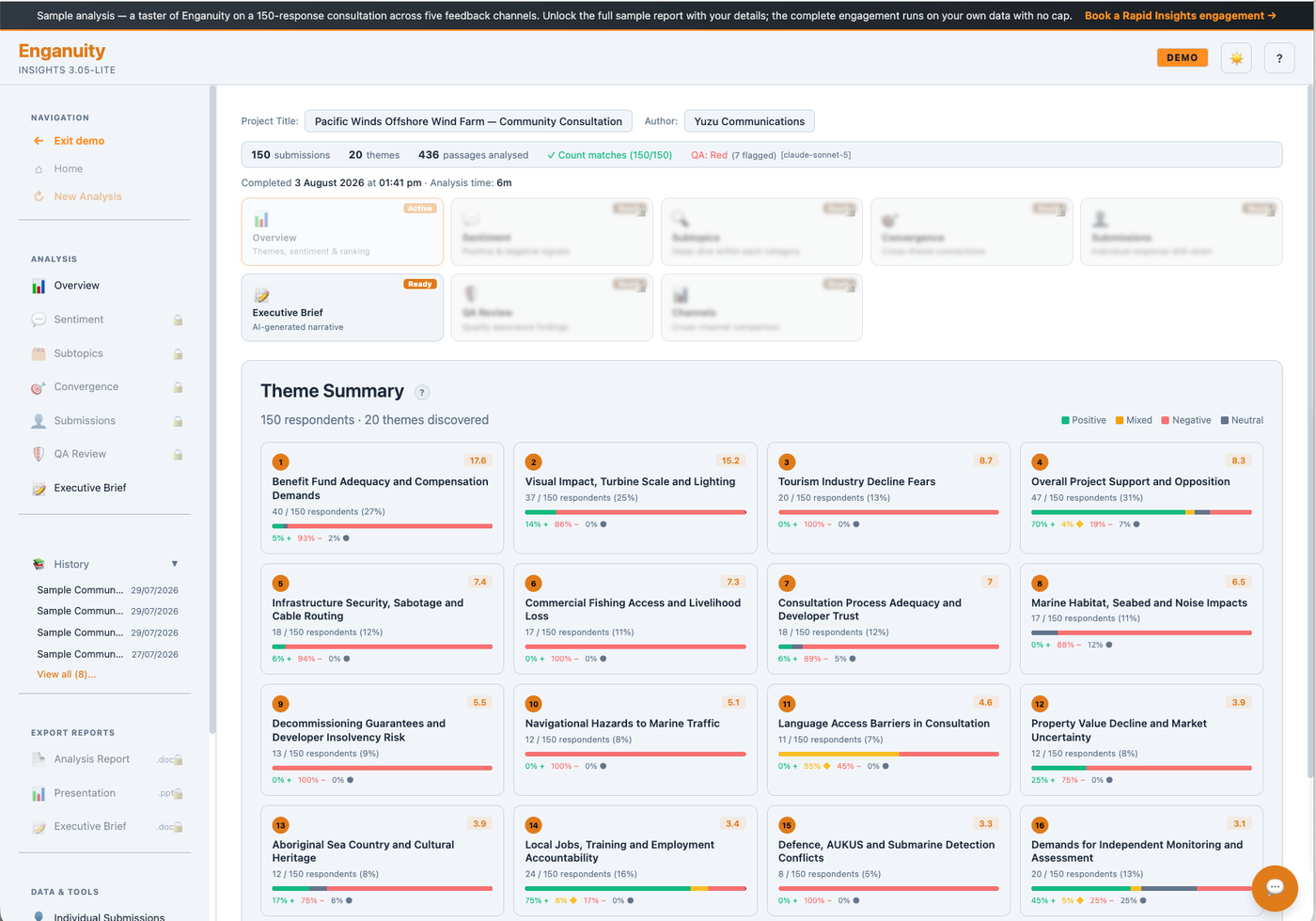Viewport: 1316px width, 921px height.
Task: Start a New Analysis from the sidebar
Action: coord(87,196)
